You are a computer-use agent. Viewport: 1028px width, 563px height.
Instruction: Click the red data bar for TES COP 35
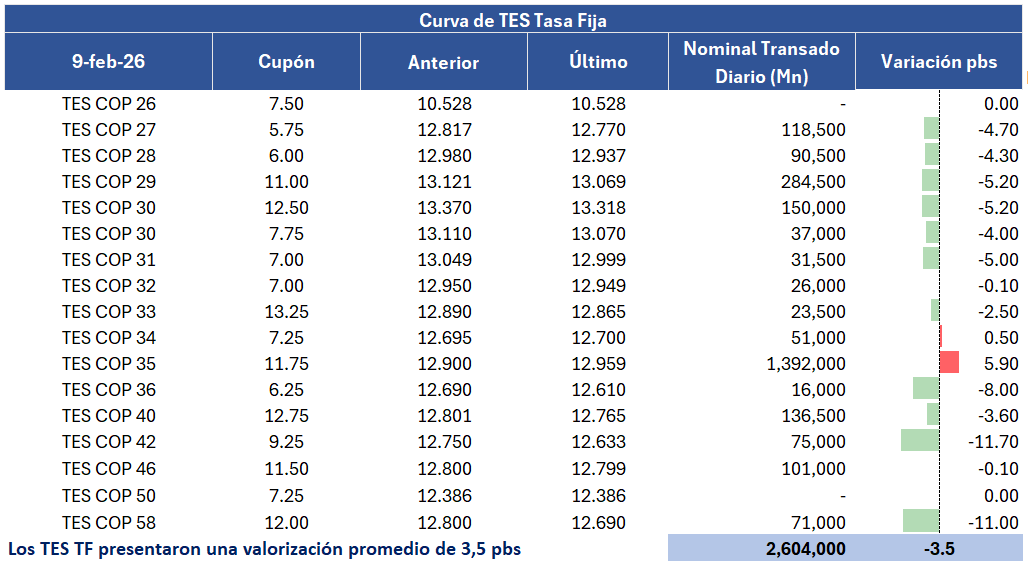click(x=949, y=363)
